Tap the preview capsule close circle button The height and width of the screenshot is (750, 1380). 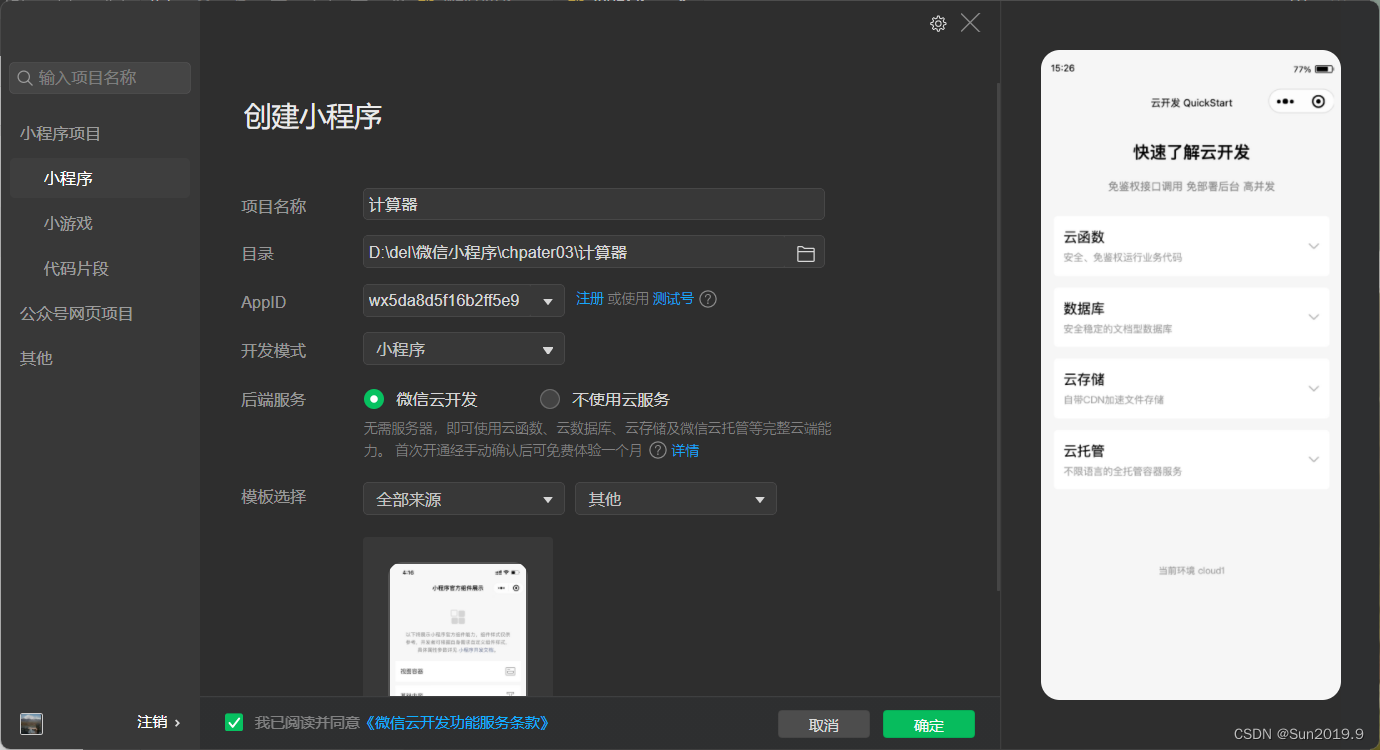[1318, 102]
